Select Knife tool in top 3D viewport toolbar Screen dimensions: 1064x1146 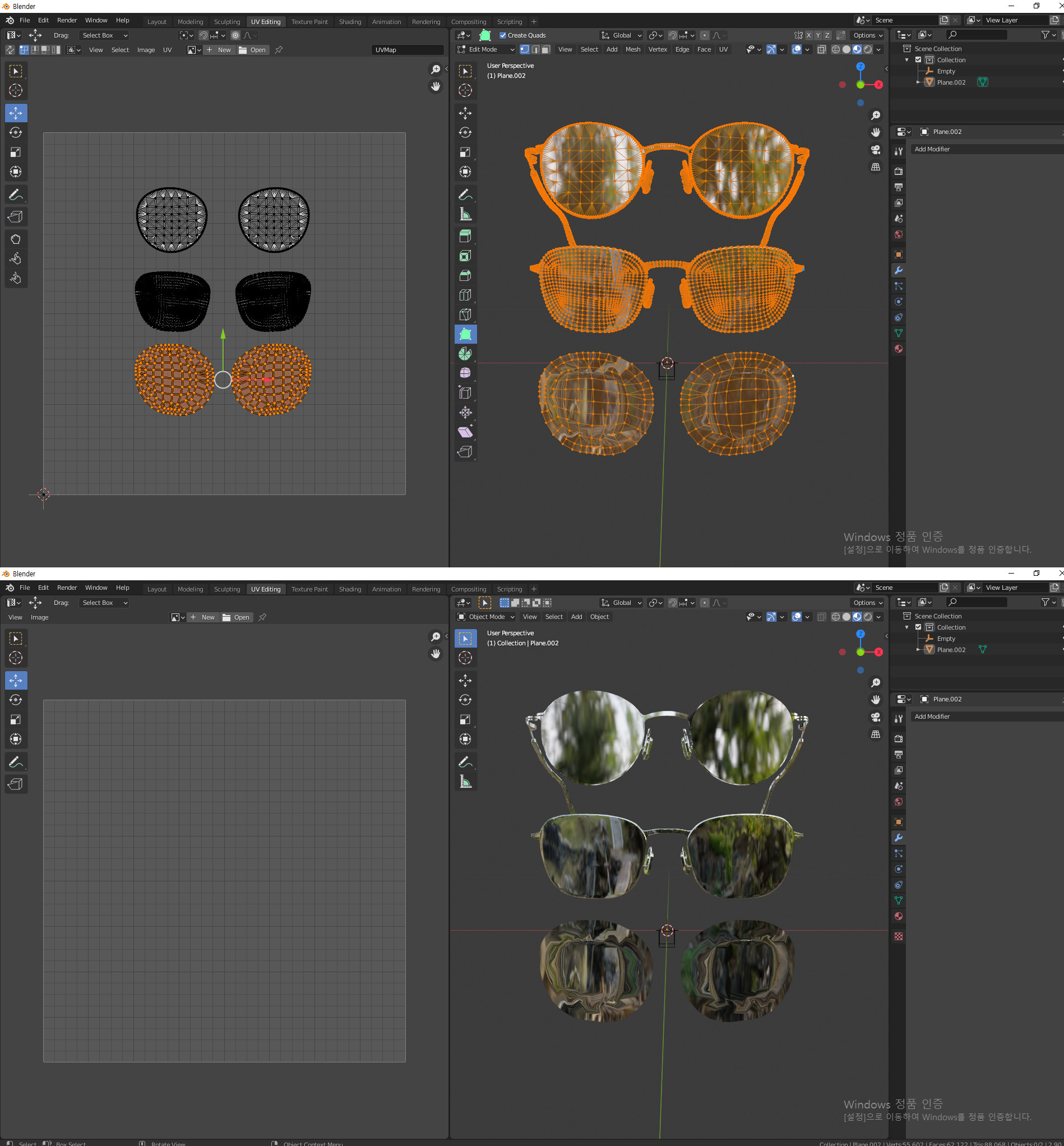tap(465, 315)
